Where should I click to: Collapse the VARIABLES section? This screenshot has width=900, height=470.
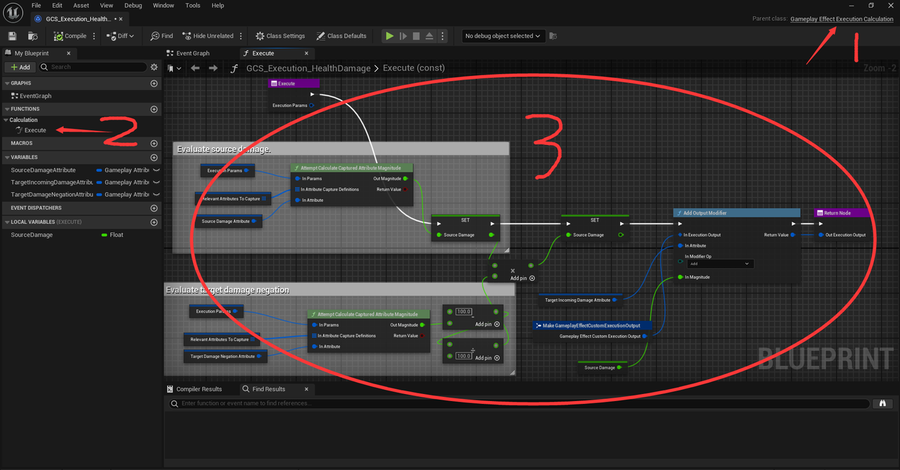click(7, 157)
